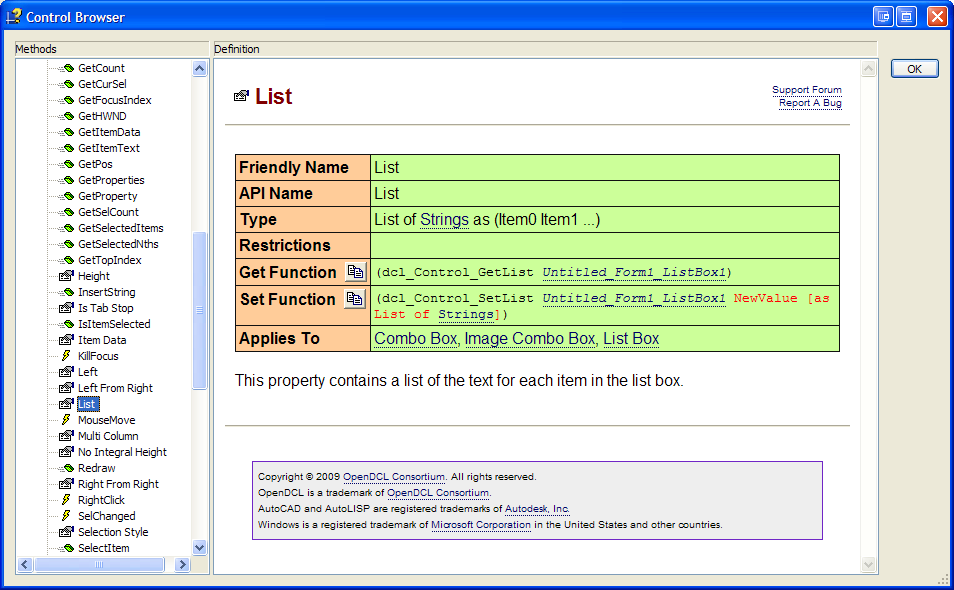Click Definition pane scroll up arrow

click(869, 69)
